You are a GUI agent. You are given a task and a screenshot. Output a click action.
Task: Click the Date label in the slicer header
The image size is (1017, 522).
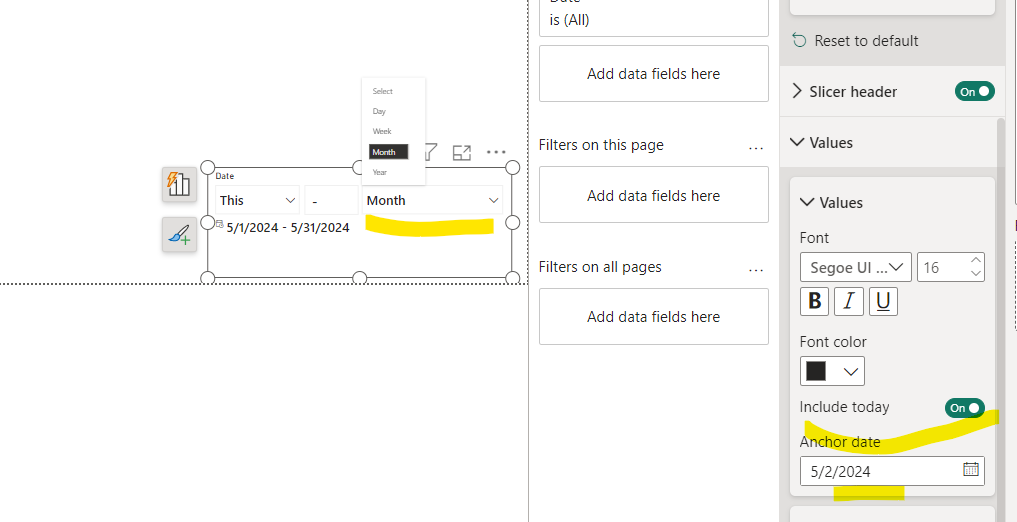coord(225,176)
